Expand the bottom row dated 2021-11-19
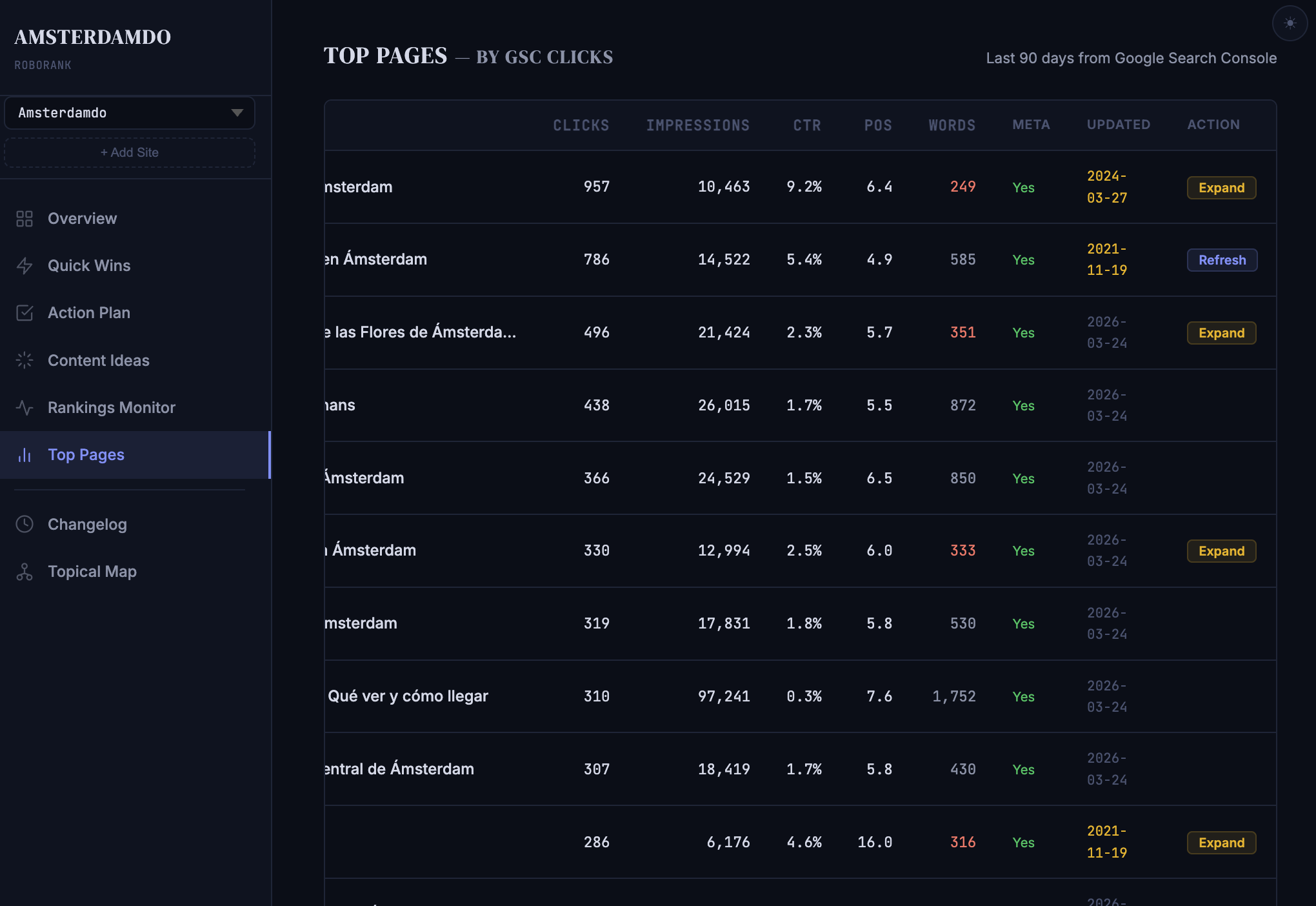 [x=1221, y=842]
